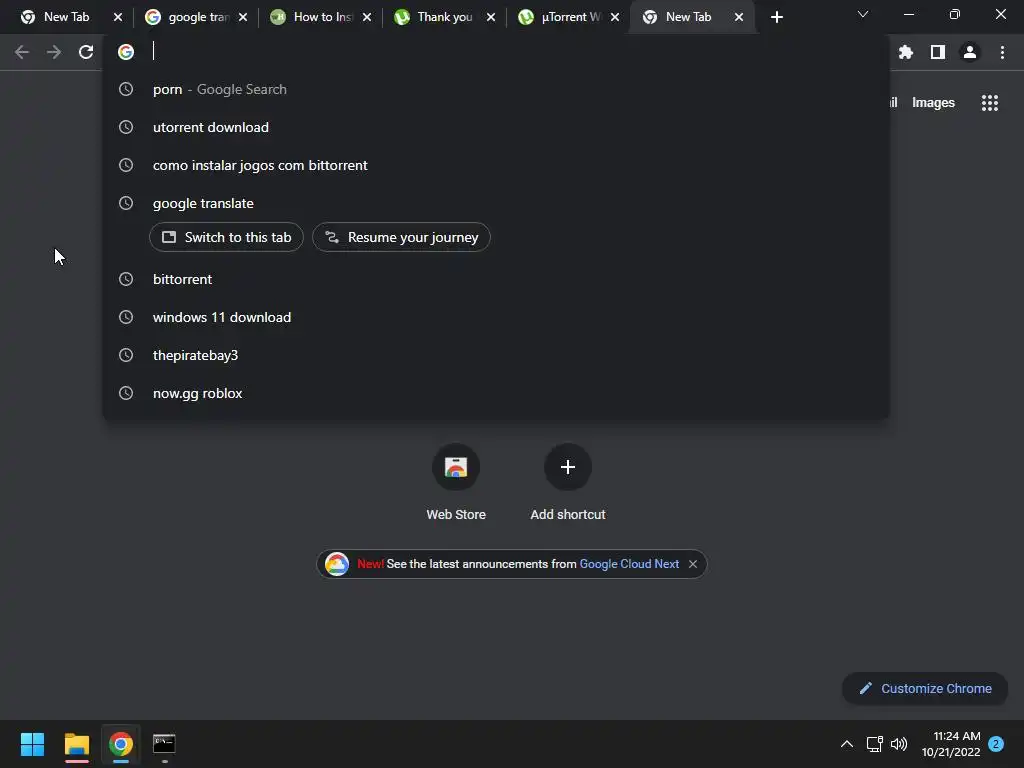Screen dimensions: 1024x768
Task: Click the 'Switch to this tab' button
Action: [226, 237]
